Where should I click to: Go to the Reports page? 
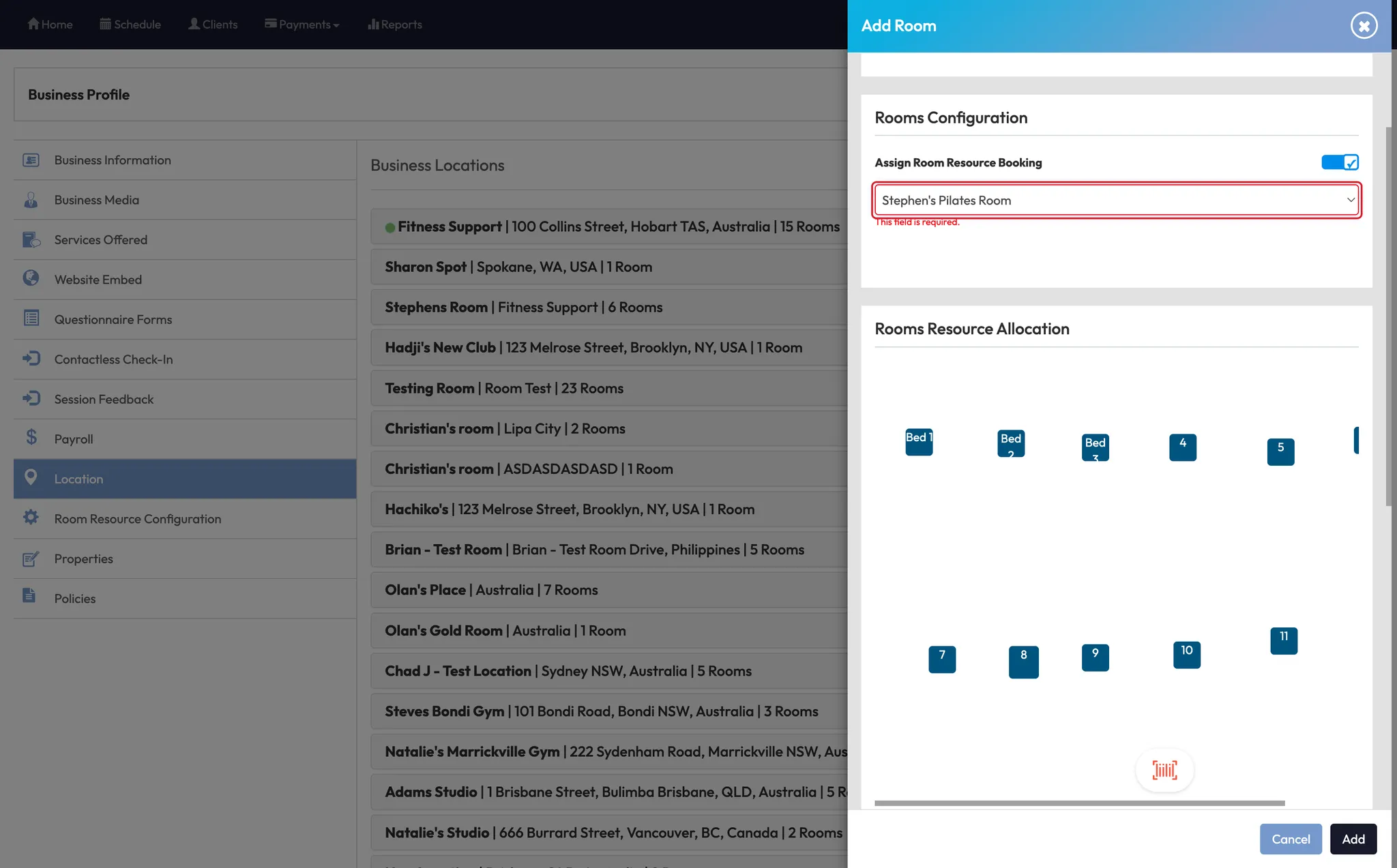click(394, 25)
